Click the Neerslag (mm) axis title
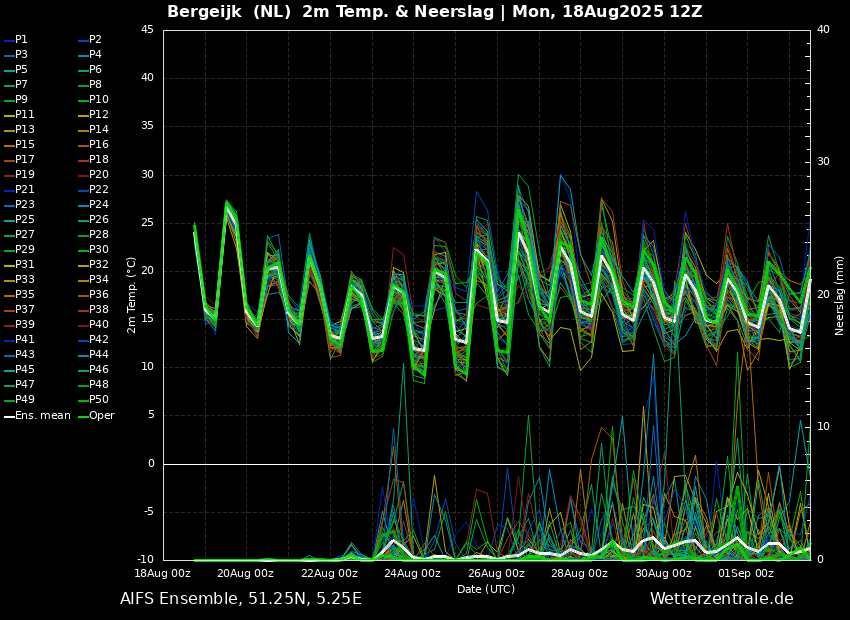The width and height of the screenshot is (850, 620). pos(839,295)
